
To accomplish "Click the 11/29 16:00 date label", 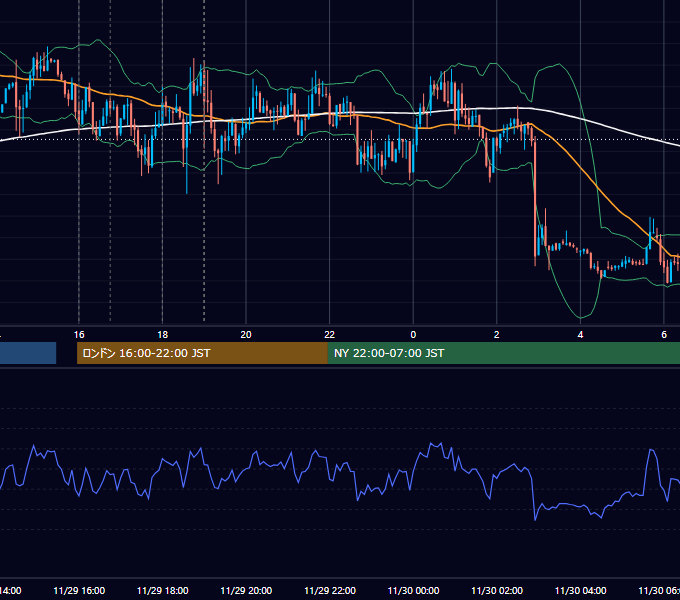I will 79,590.
